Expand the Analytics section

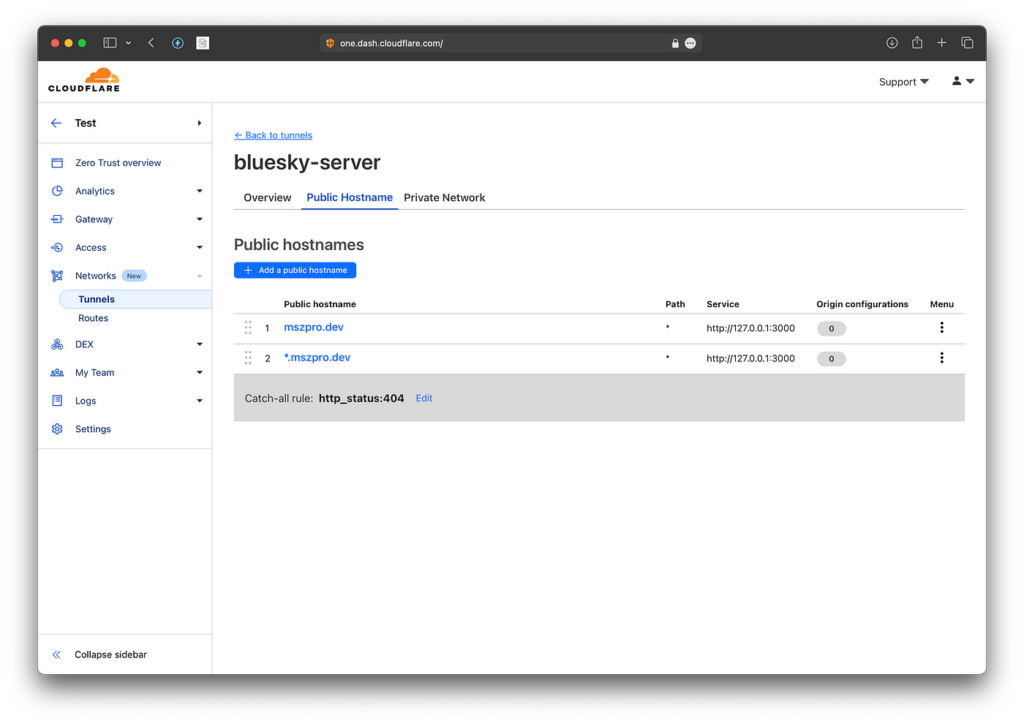point(198,190)
